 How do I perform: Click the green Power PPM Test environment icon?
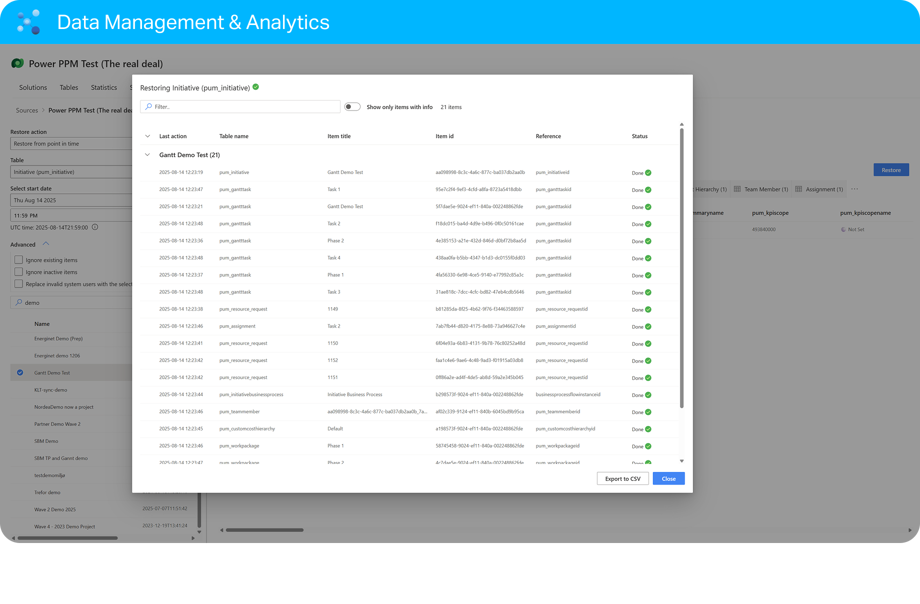(17, 63)
